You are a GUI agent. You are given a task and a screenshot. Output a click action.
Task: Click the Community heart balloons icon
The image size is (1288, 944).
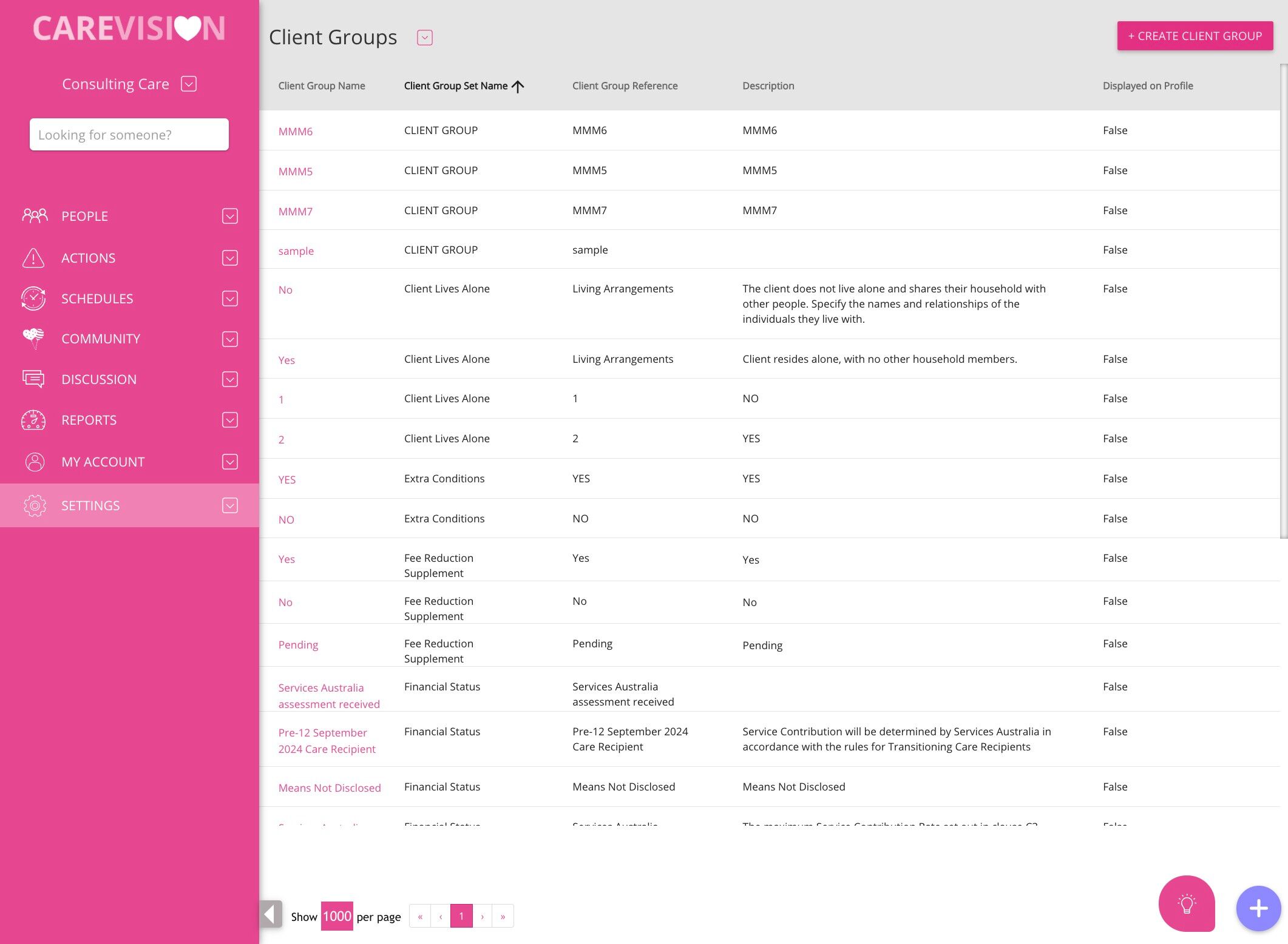click(x=33, y=339)
